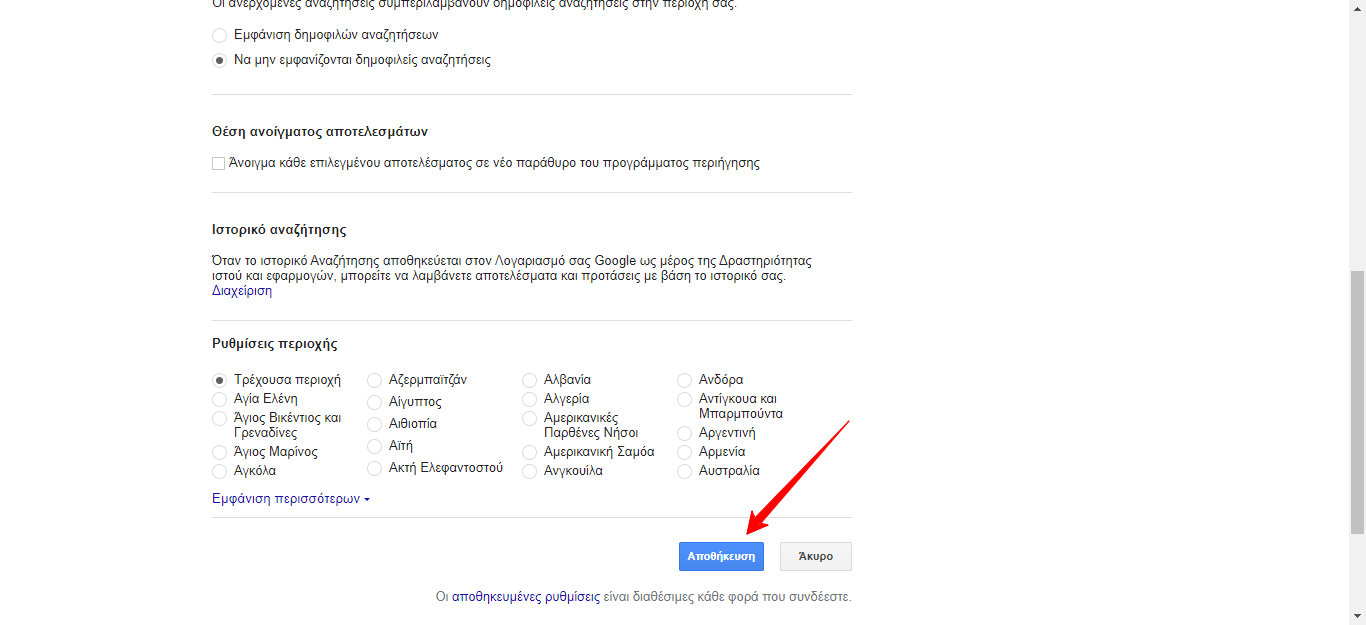Open the Διαχείριση link for search history
1366x625 pixels.
241,290
